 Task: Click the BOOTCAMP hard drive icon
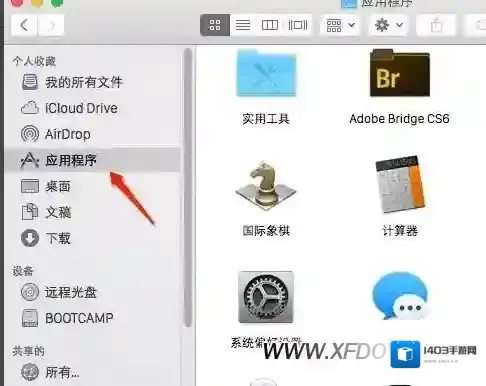point(30,318)
